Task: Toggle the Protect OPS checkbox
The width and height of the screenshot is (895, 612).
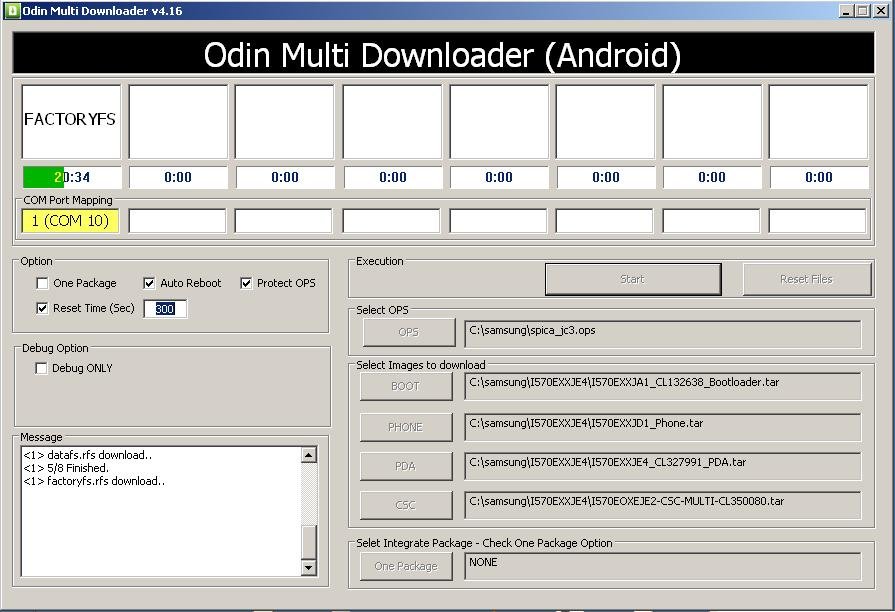Action: 246,283
